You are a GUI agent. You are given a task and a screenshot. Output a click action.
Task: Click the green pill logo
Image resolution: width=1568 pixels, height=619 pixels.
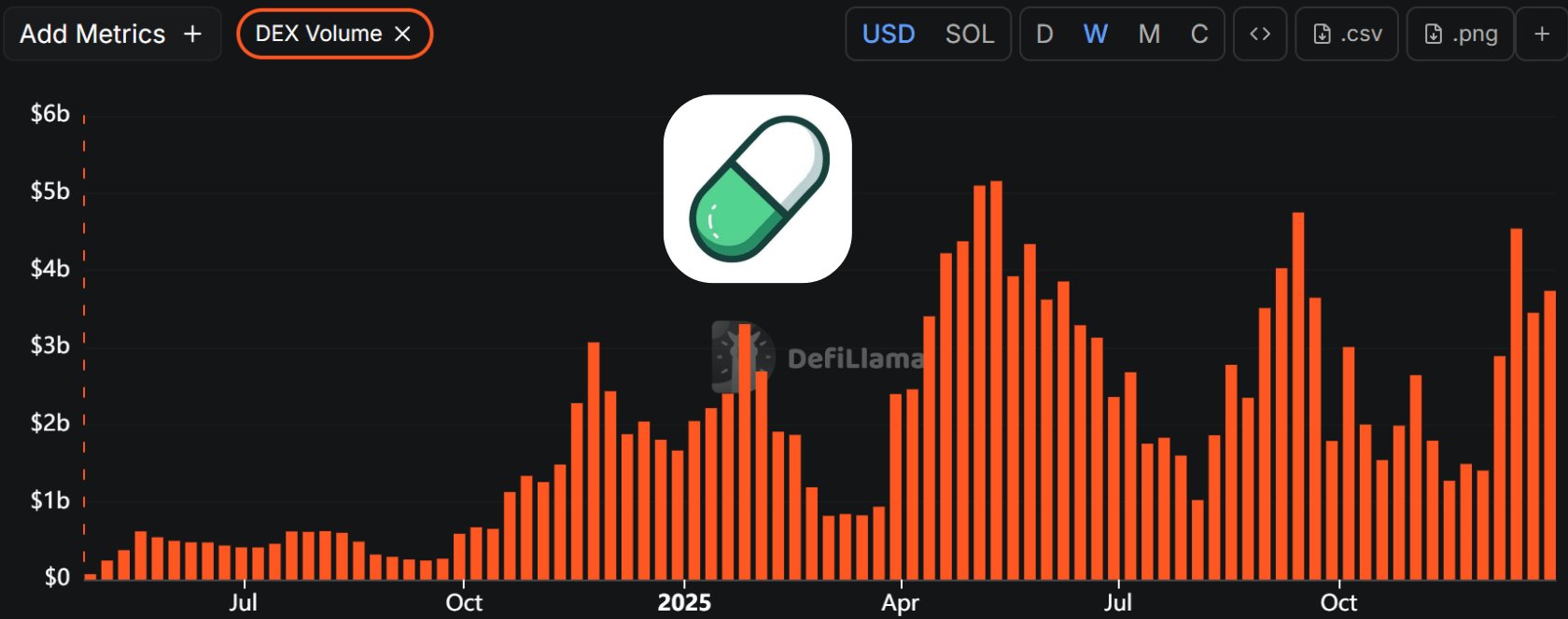pyautogui.click(x=757, y=189)
